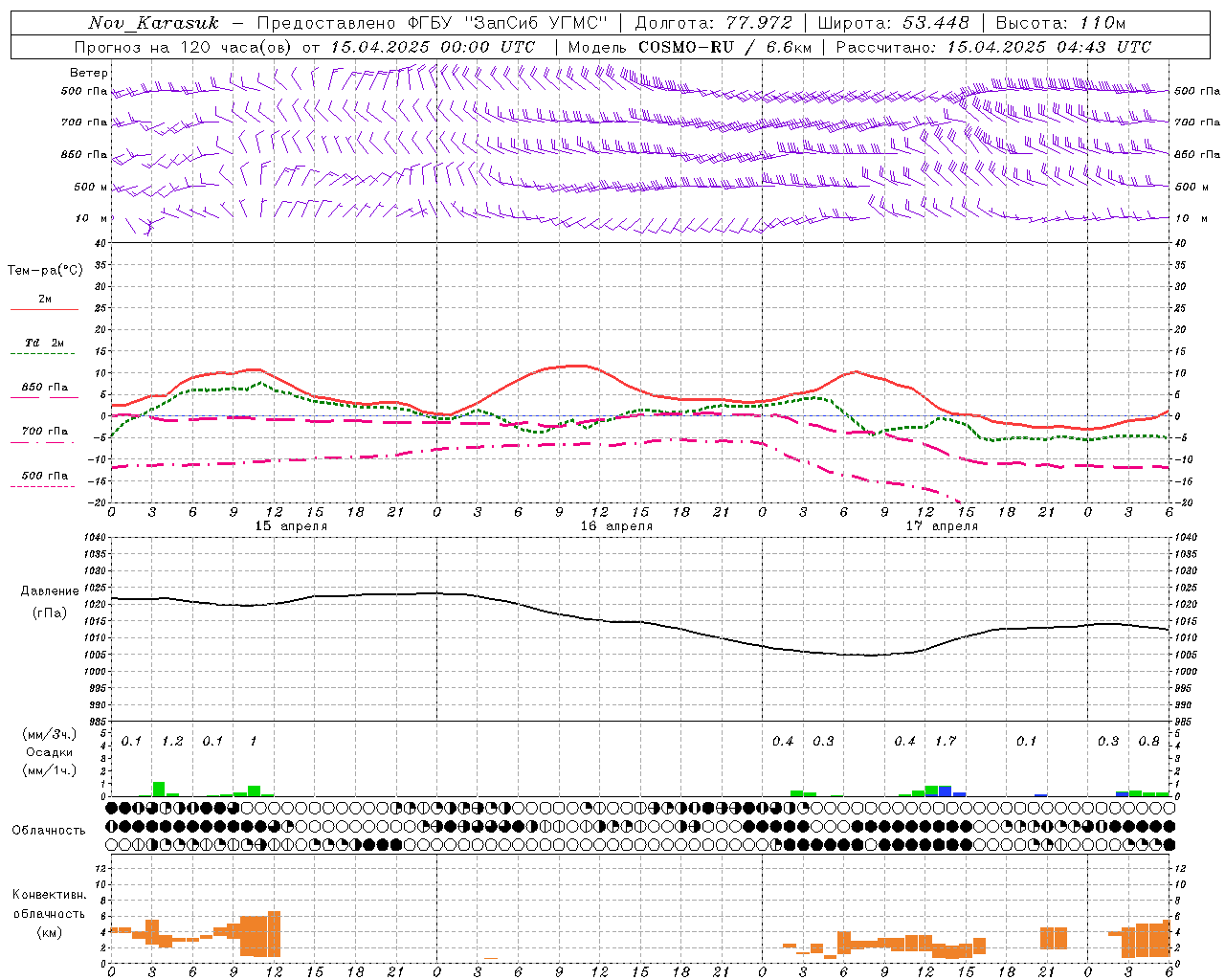
Task: Click the Высота: 110м label
Action: click(x=1060, y=23)
